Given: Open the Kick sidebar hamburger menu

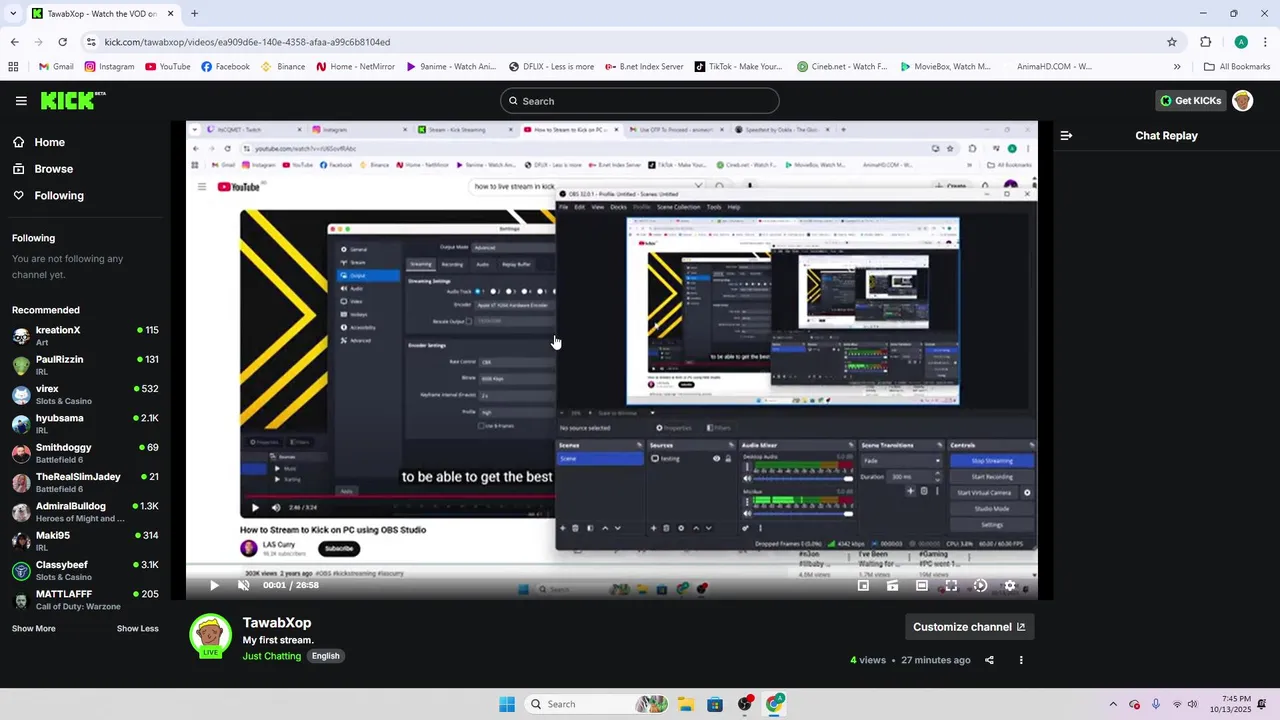Looking at the screenshot, I should (x=21, y=101).
